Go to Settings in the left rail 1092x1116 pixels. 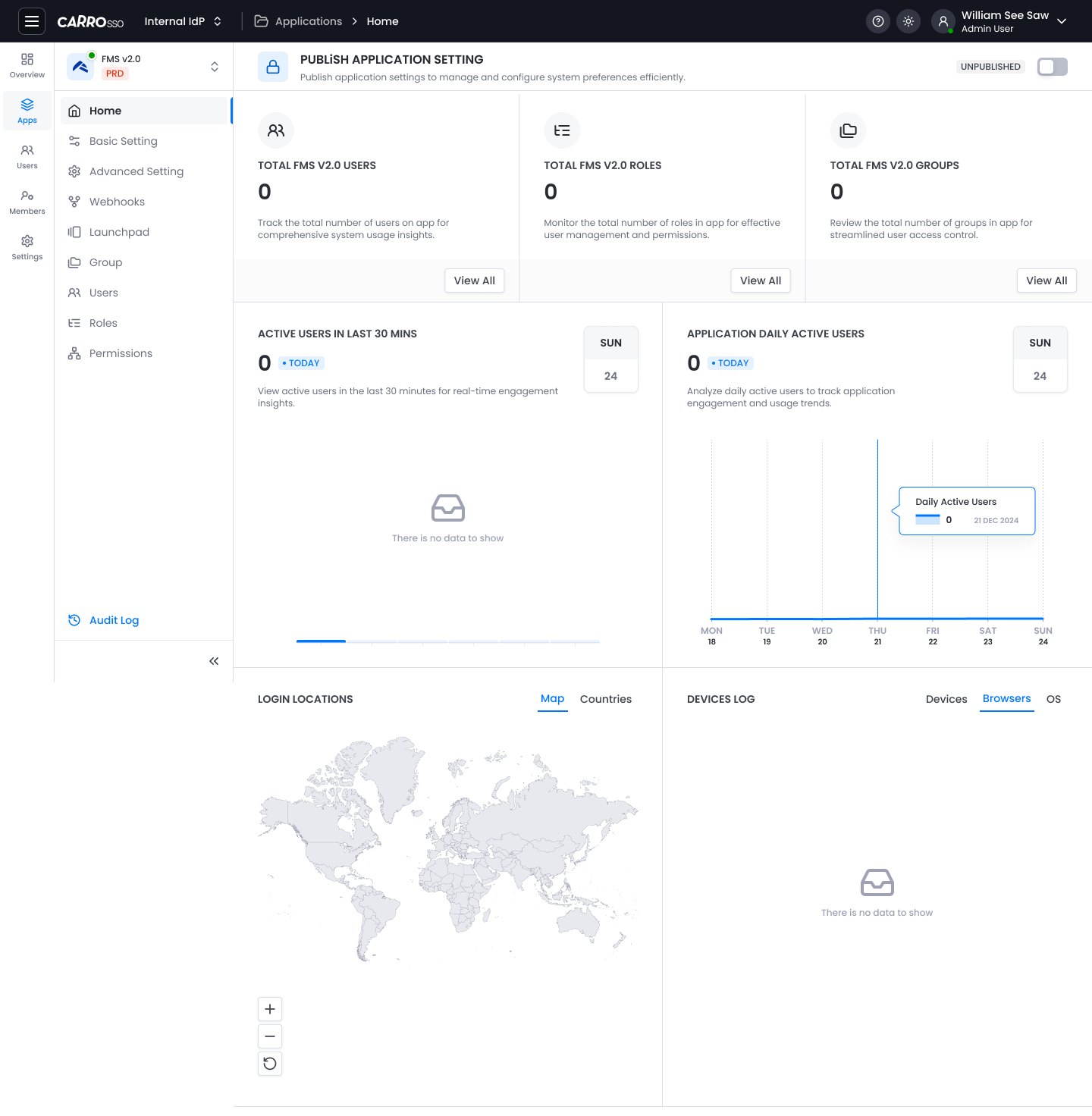tap(27, 248)
